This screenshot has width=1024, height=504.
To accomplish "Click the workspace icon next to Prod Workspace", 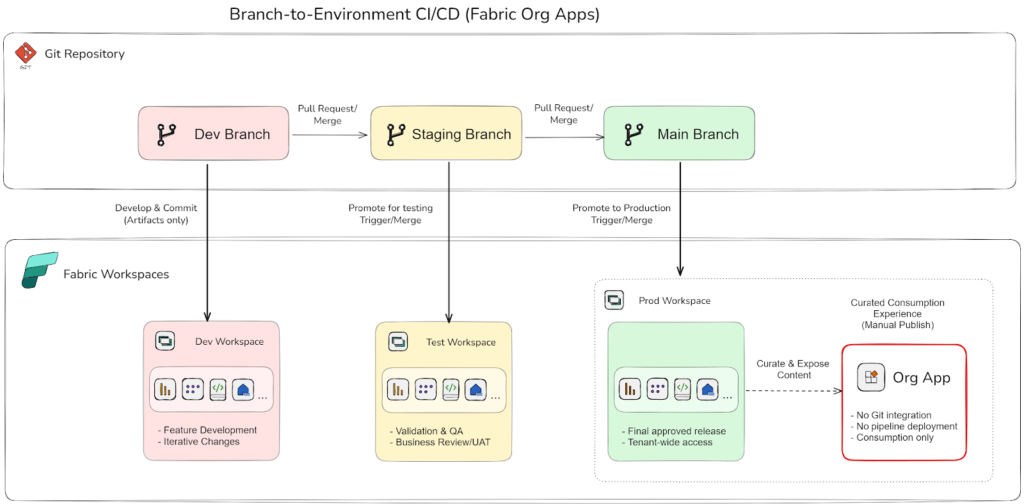I will 614,301.
